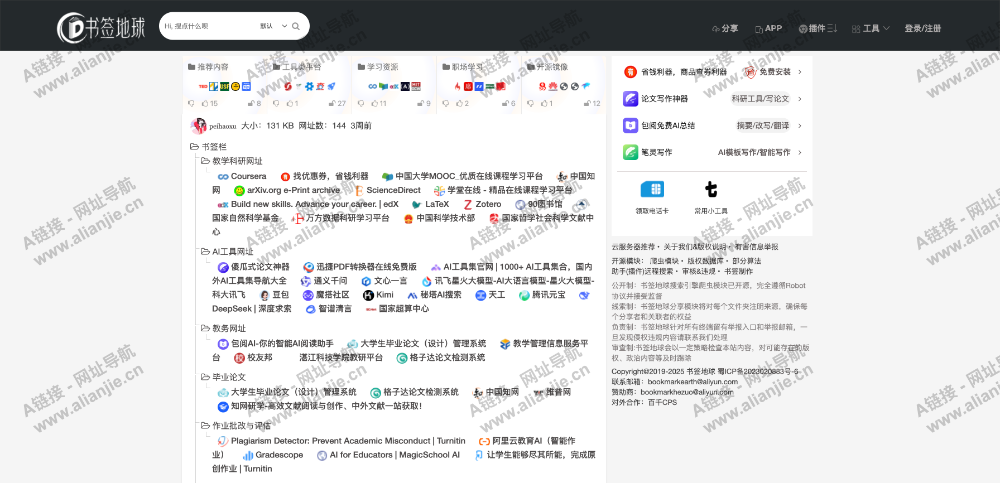Like the 职场学习 card (thumbs up 2)

pos(462,103)
